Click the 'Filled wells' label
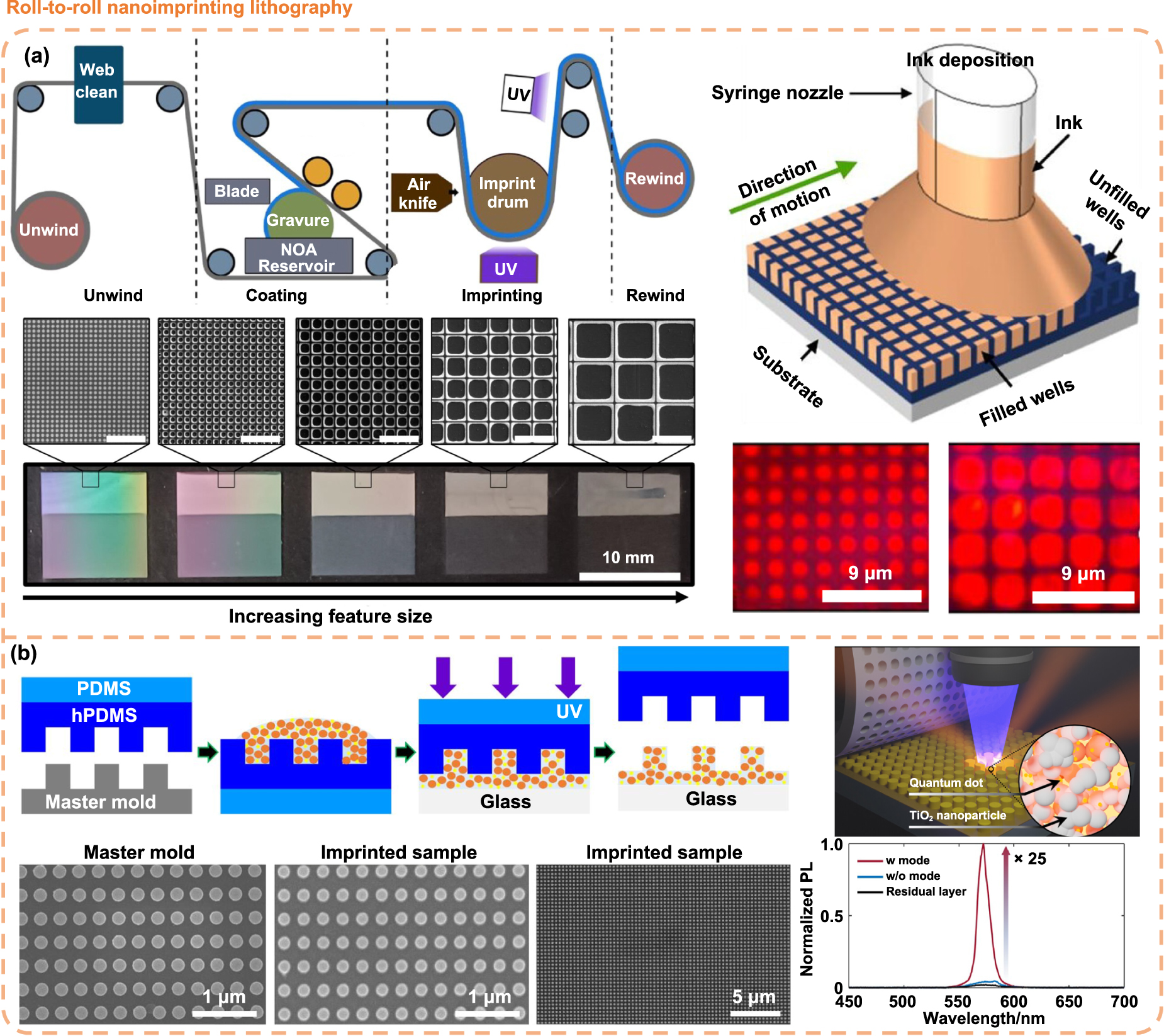Viewport: 1164px width, 1036px height. pos(1026,402)
